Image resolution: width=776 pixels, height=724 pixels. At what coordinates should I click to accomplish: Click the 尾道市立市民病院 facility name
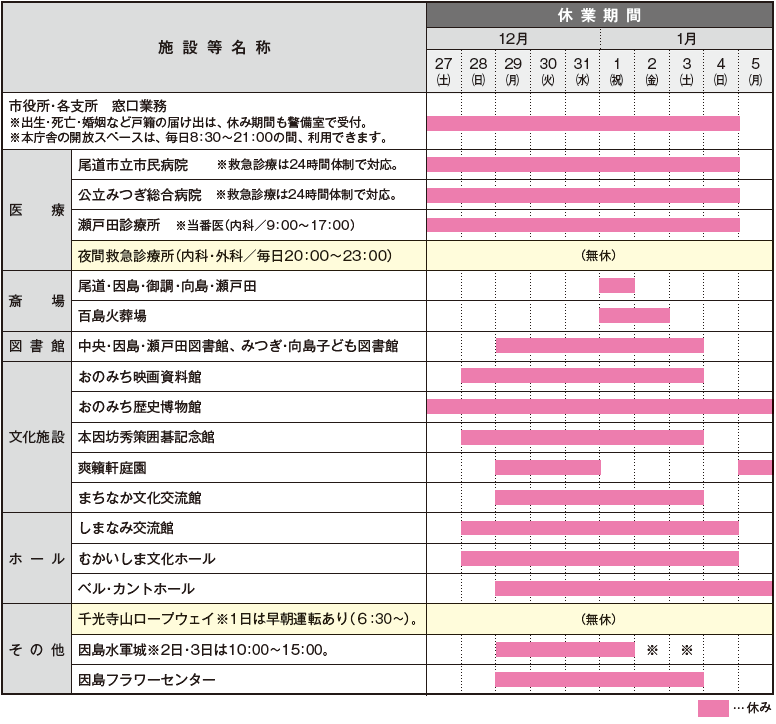[133, 164]
